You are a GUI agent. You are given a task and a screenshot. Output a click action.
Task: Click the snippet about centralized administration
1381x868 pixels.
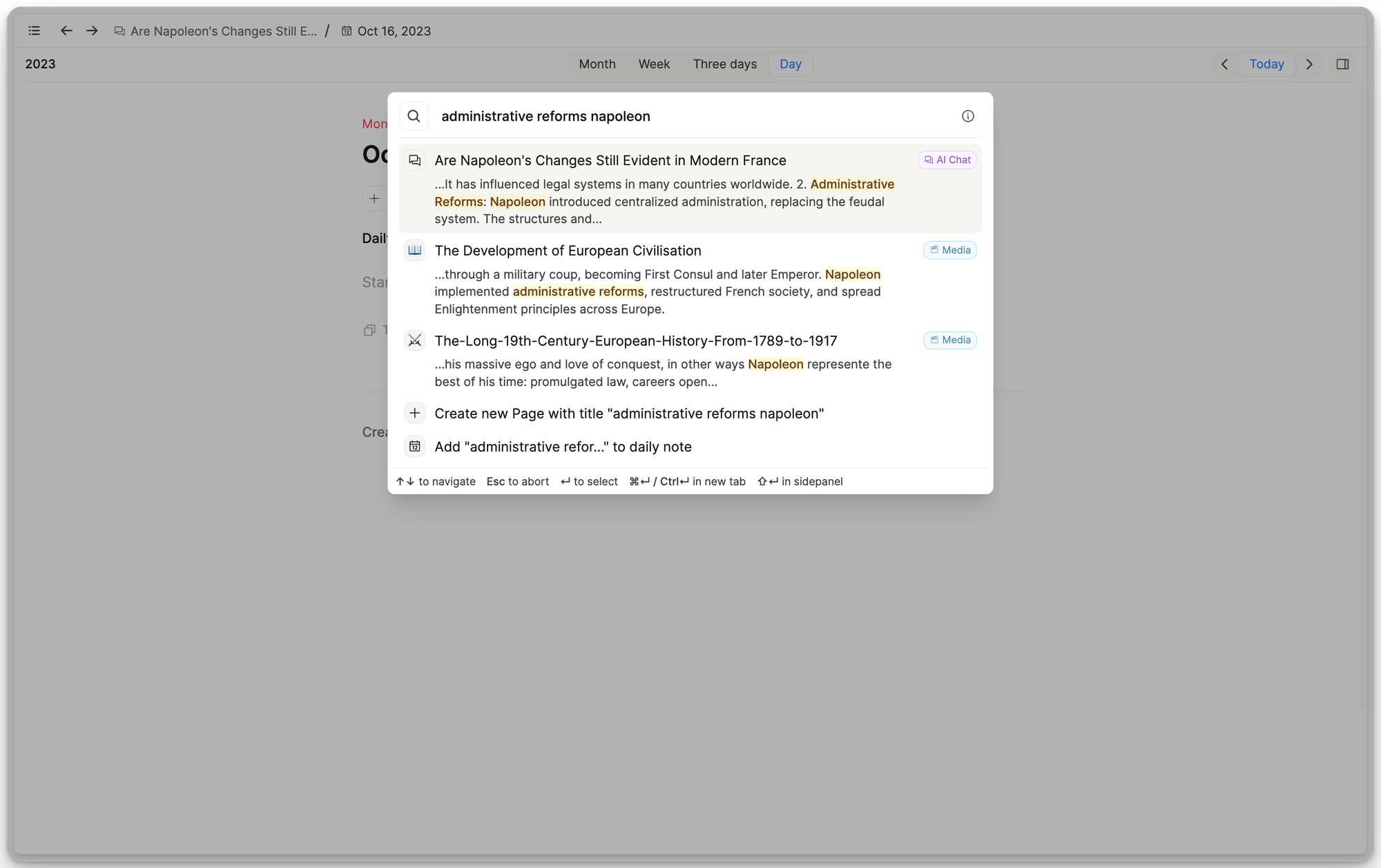(664, 202)
